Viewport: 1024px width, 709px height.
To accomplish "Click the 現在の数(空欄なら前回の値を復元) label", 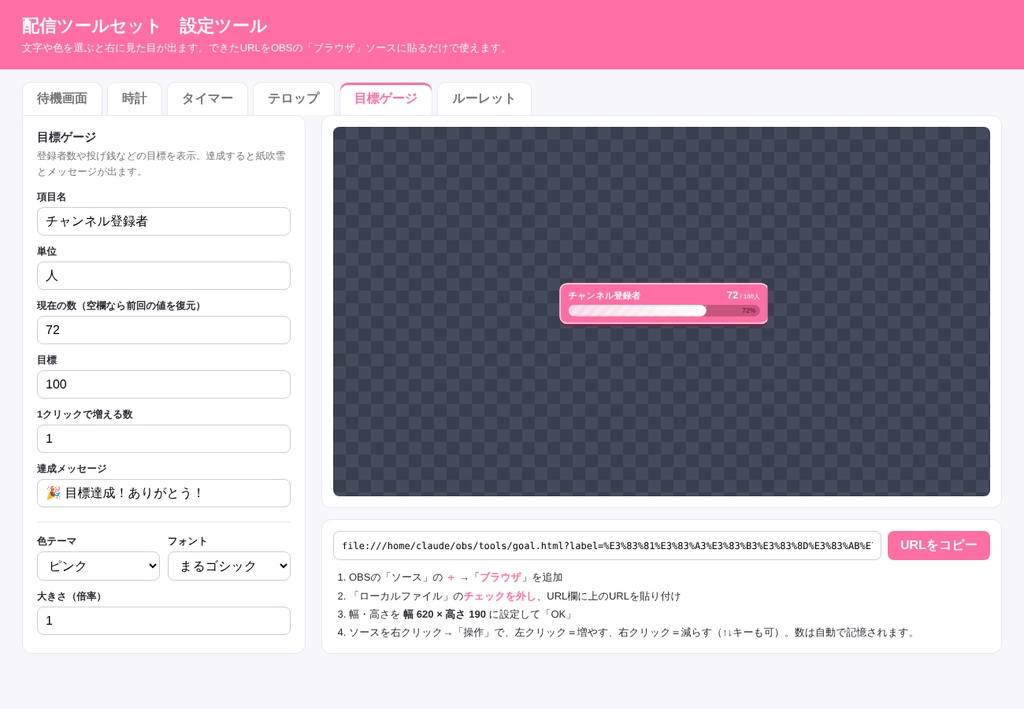I will [119, 306].
